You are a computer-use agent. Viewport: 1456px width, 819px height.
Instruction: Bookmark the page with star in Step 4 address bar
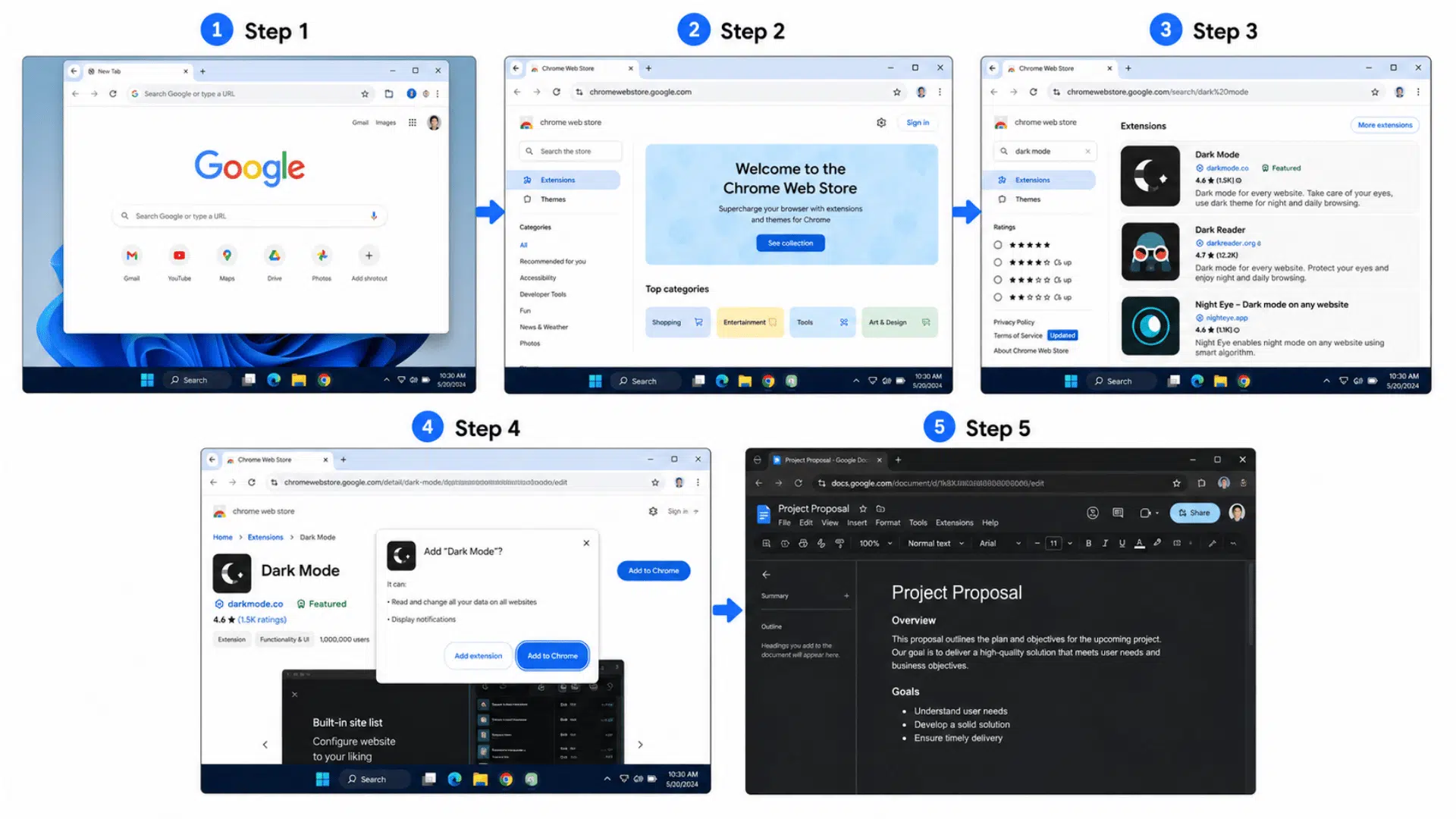(655, 482)
